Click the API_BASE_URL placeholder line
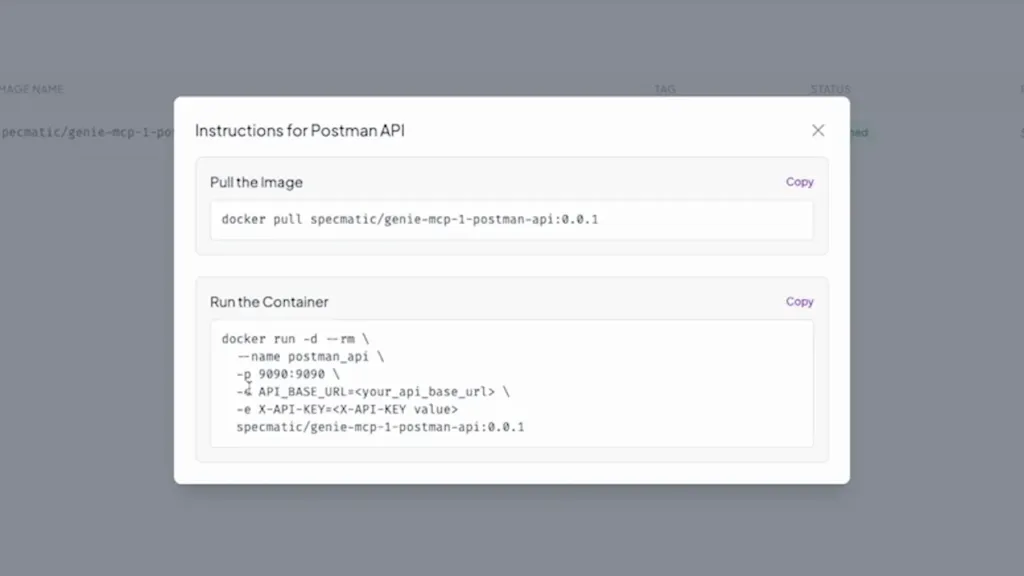This screenshot has width=1024, height=576. click(x=372, y=392)
